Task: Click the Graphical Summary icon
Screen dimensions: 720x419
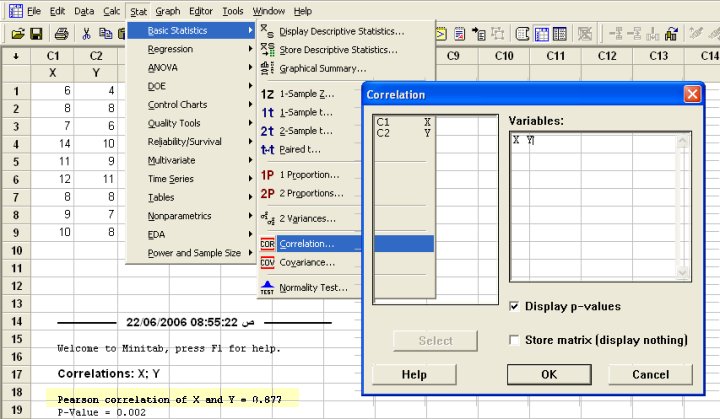Action: click(x=267, y=68)
